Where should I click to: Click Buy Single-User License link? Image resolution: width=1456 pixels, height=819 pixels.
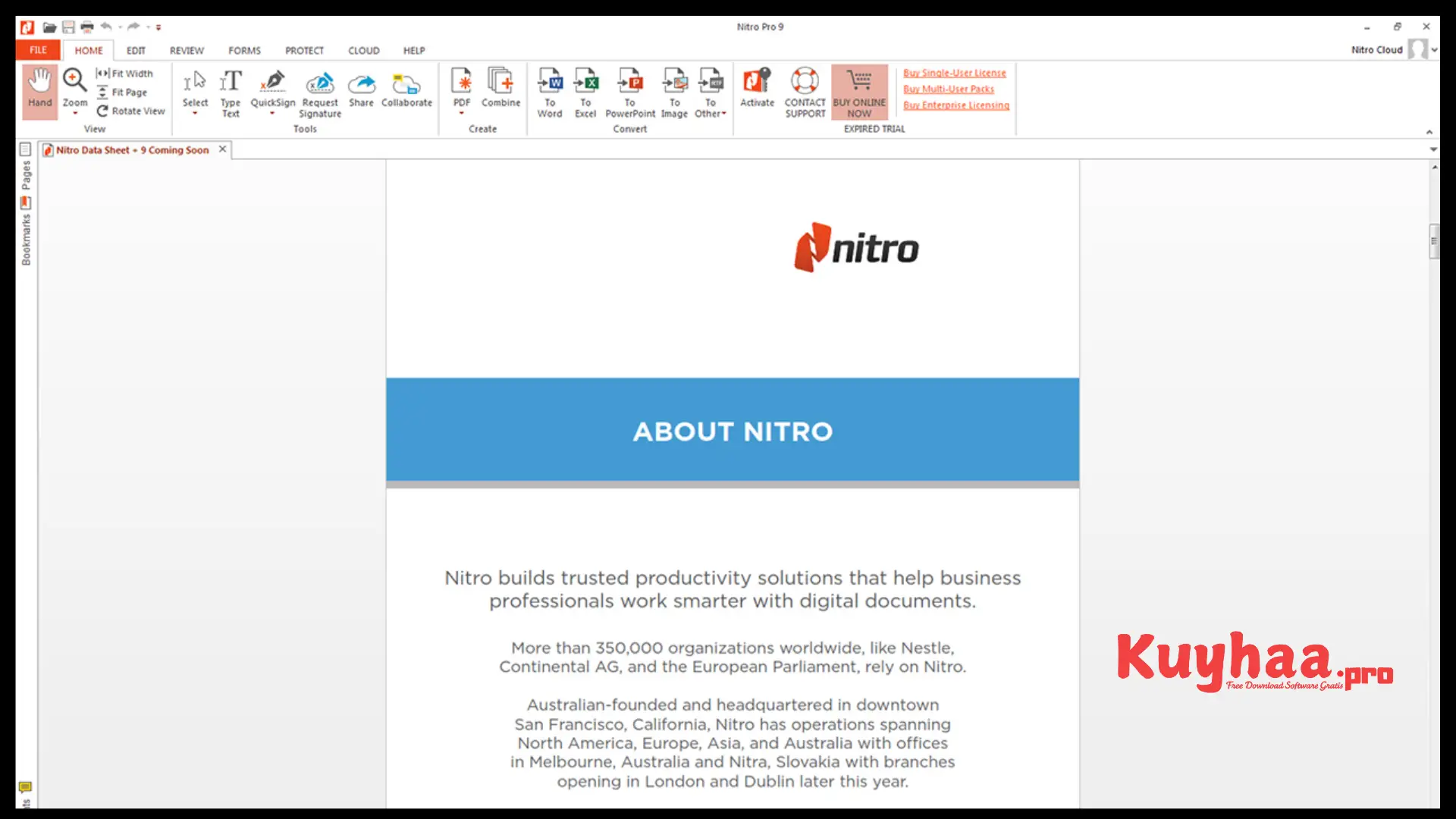[x=955, y=73]
